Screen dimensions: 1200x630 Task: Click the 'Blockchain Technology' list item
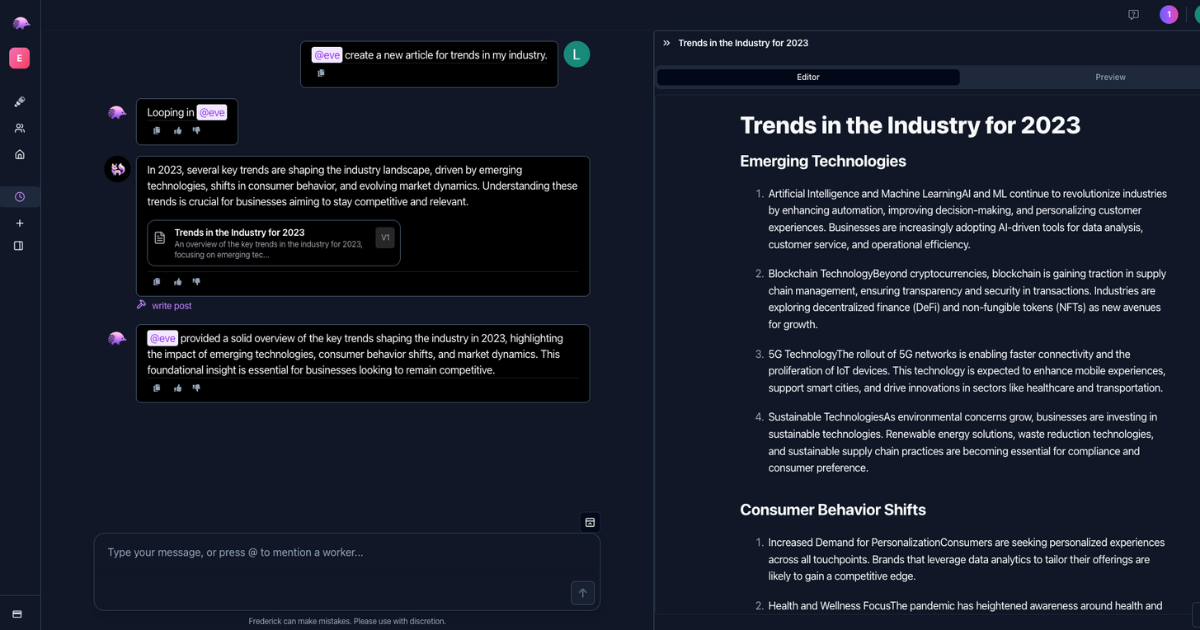point(968,299)
